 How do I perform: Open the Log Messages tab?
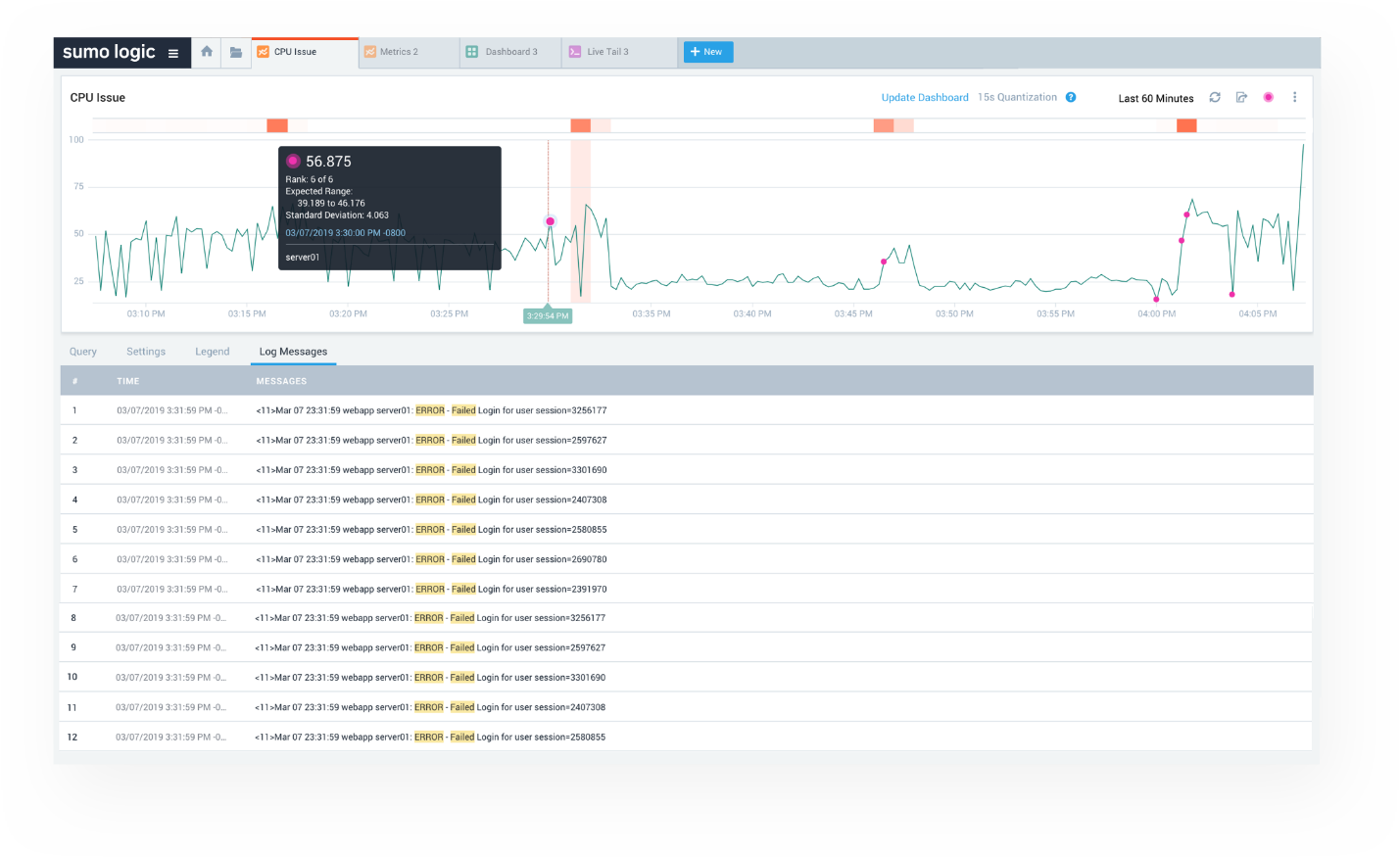pyautogui.click(x=293, y=351)
